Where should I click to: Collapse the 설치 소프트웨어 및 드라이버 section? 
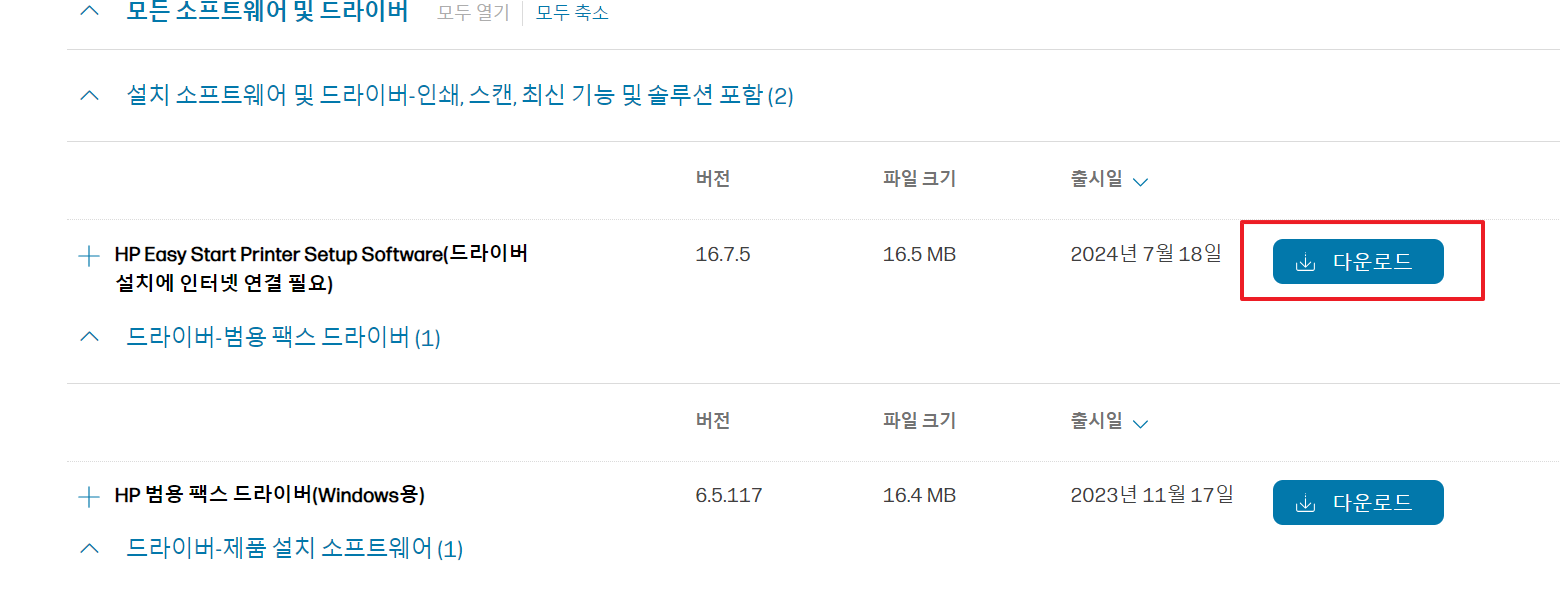click(88, 95)
